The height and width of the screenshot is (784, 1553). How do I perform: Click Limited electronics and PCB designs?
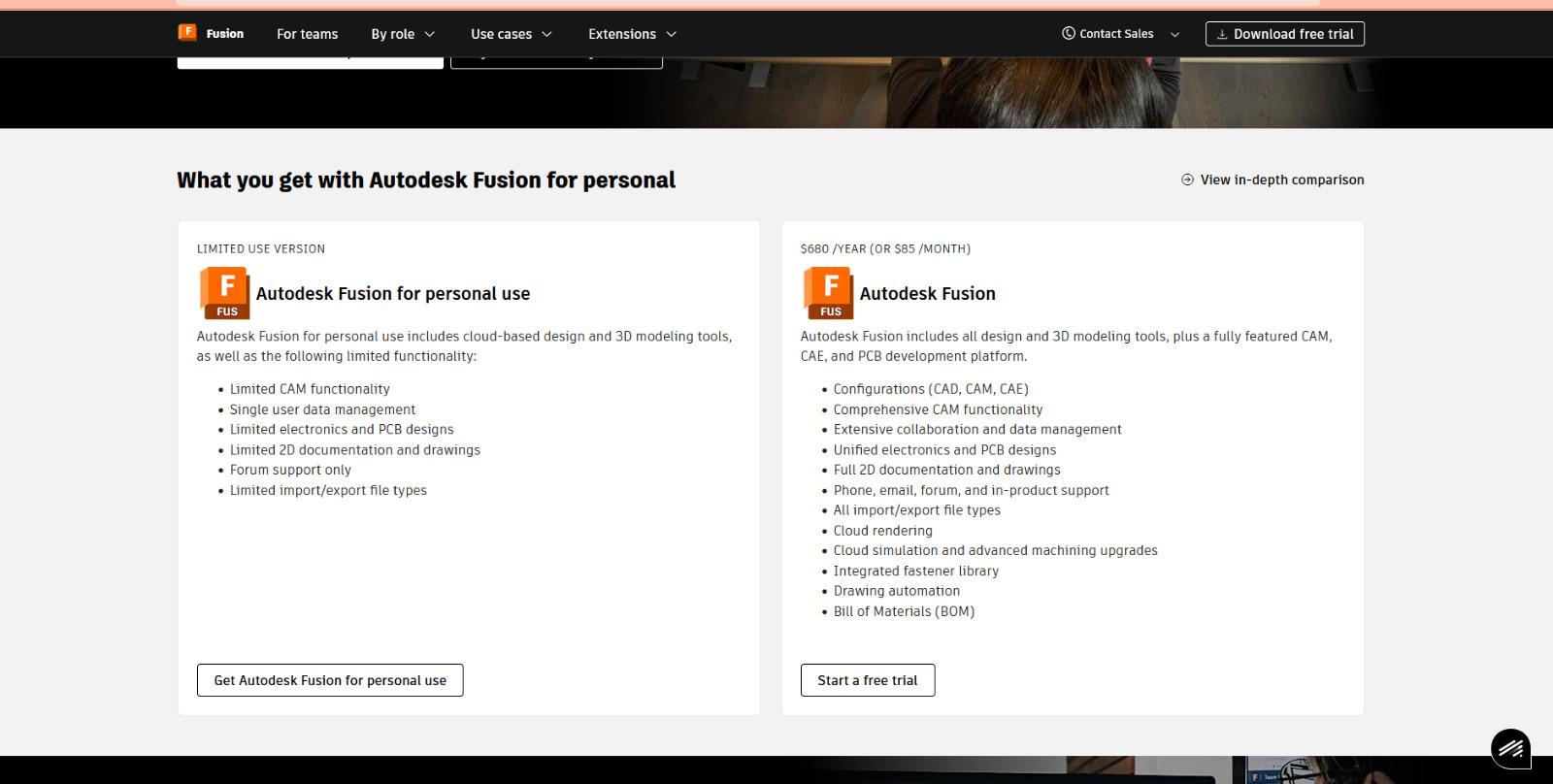click(x=342, y=429)
